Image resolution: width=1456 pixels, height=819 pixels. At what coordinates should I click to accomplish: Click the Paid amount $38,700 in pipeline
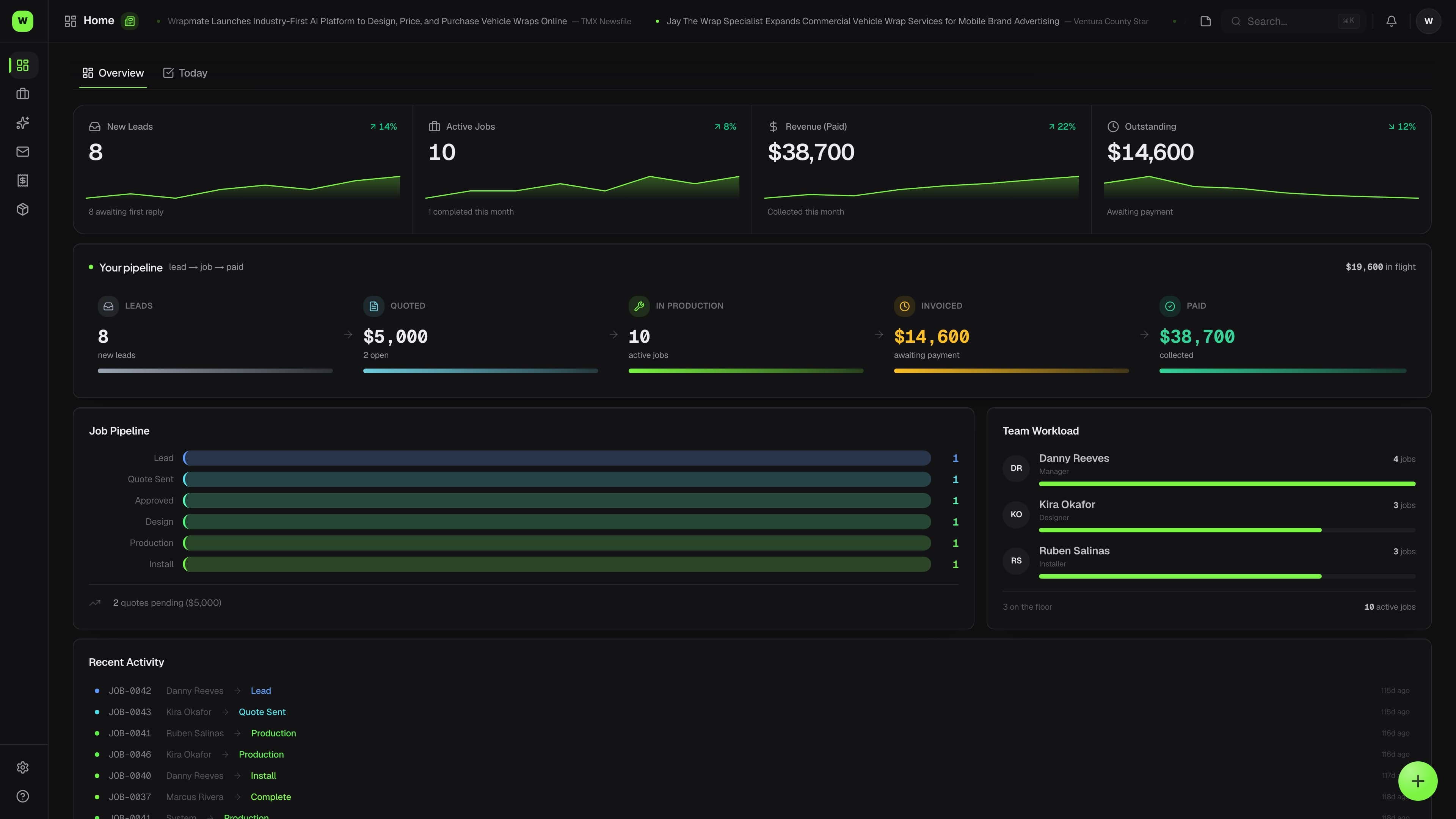pyautogui.click(x=1197, y=337)
